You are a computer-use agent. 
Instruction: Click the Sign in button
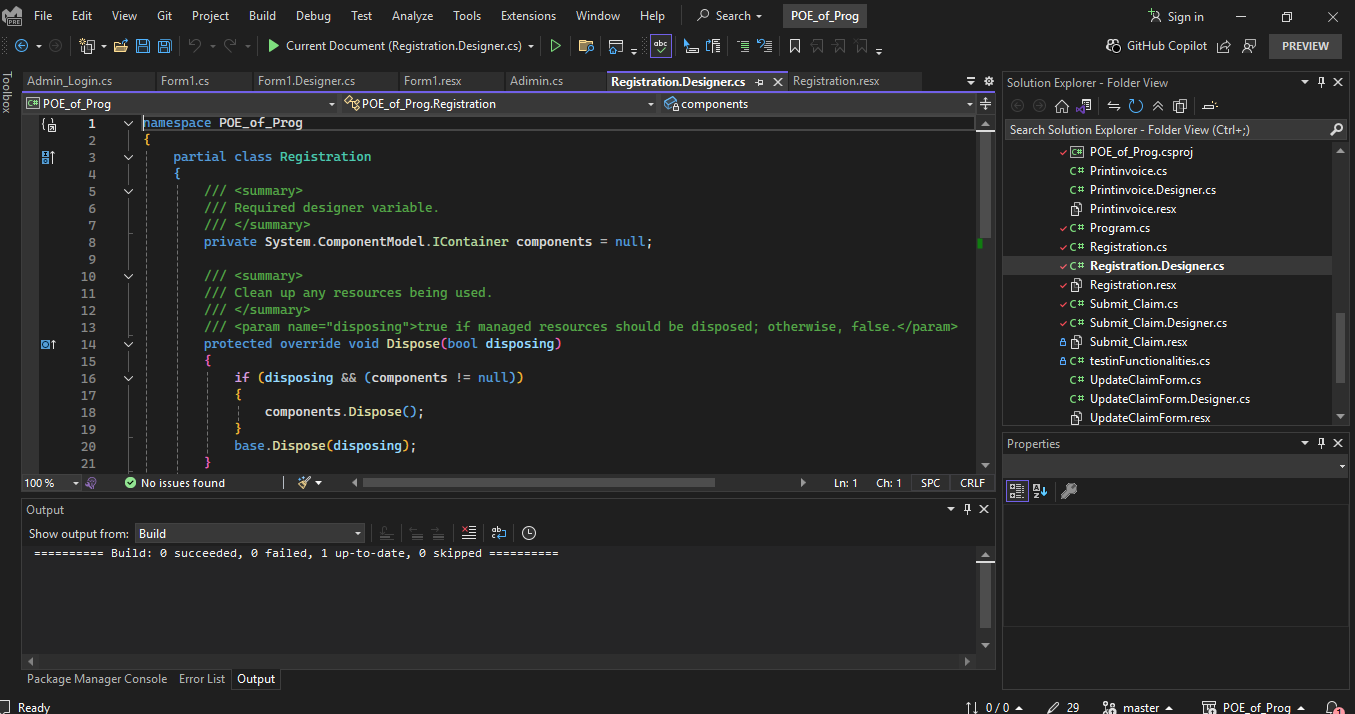[x=1176, y=16]
